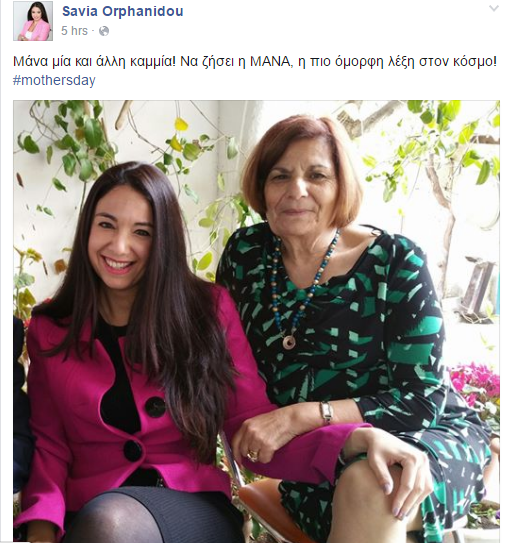
Task: Click the globe public privacy icon
Action: click(x=104, y=31)
